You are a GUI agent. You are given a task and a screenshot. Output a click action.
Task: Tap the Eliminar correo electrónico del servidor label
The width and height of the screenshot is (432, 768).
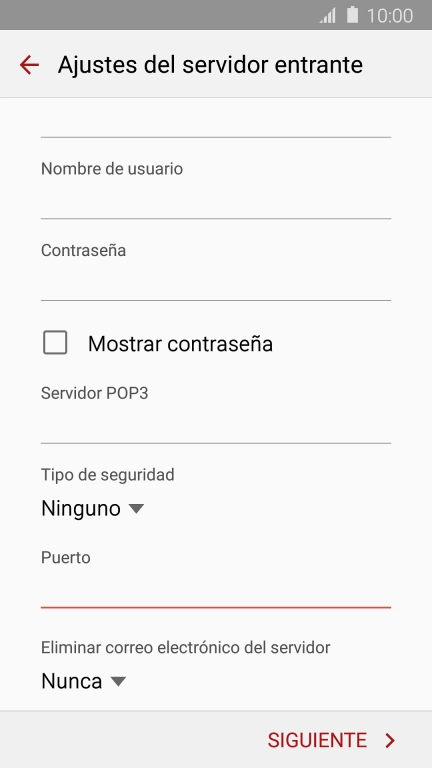[x=186, y=648]
